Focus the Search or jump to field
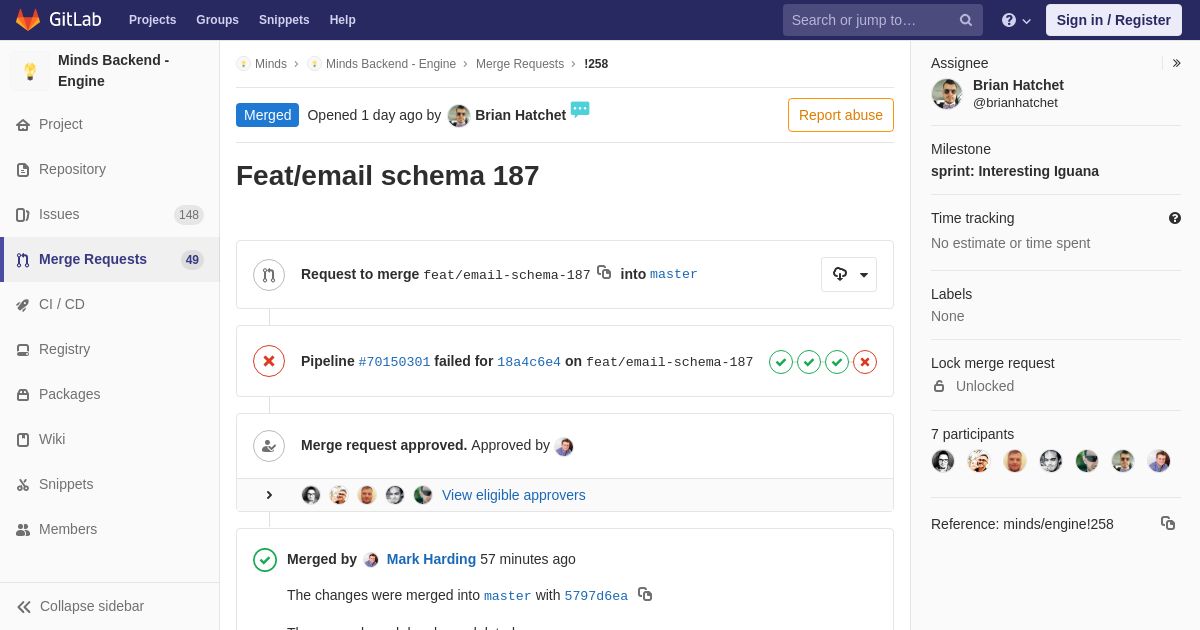 [883, 20]
